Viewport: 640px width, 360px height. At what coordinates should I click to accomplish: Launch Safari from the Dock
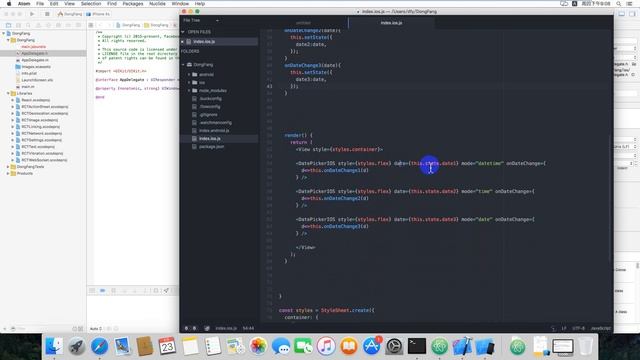[100, 347]
